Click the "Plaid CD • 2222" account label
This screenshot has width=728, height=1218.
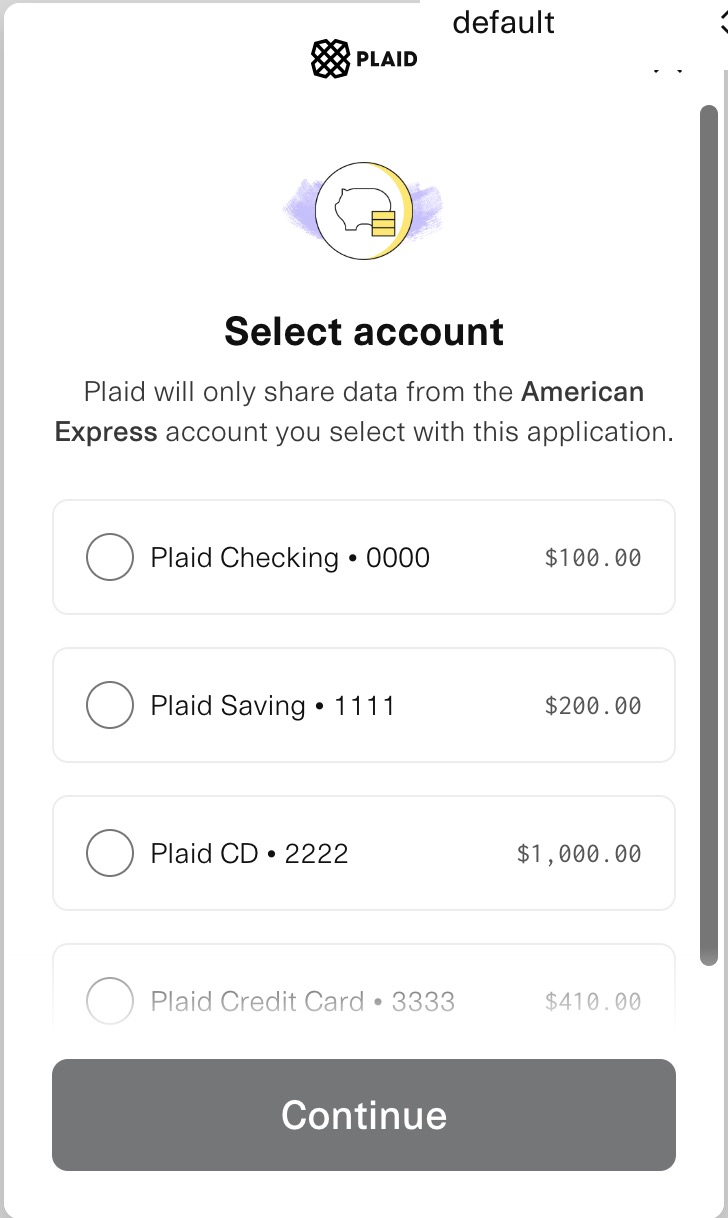click(x=249, y=853)
